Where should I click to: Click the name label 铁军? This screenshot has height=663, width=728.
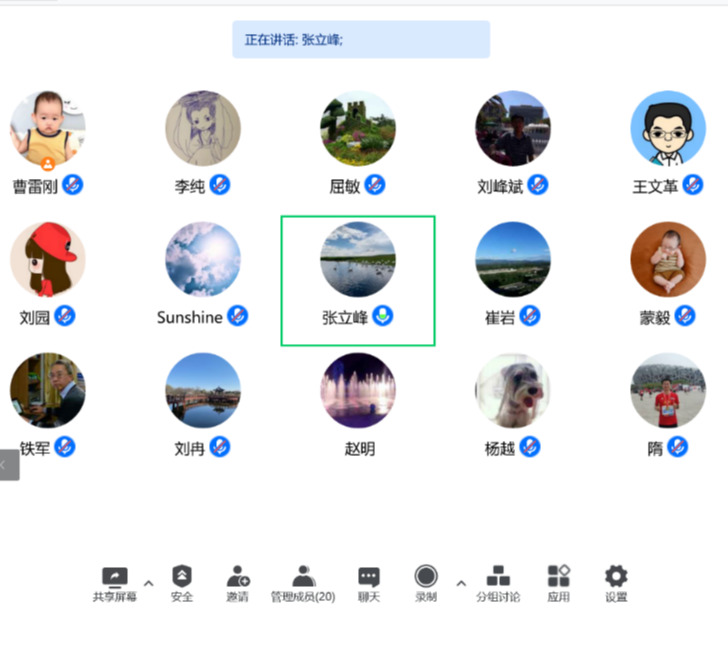pos(35,448)
